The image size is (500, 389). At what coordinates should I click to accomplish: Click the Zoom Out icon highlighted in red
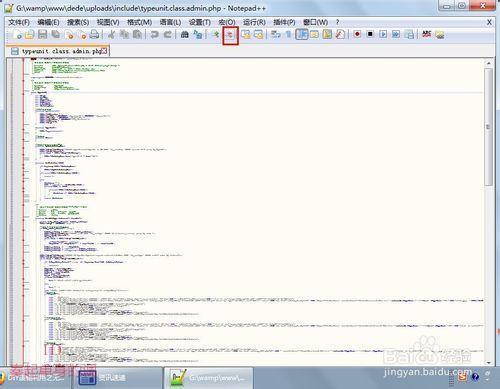[x=230, y=35]
